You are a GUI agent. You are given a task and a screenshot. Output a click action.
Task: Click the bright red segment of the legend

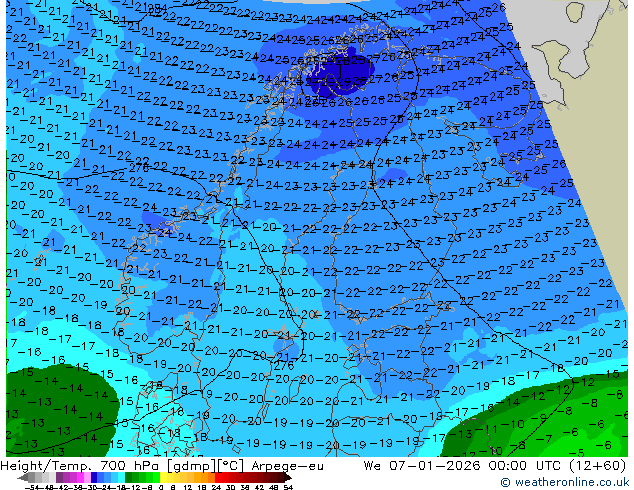[x=218, y=478]
